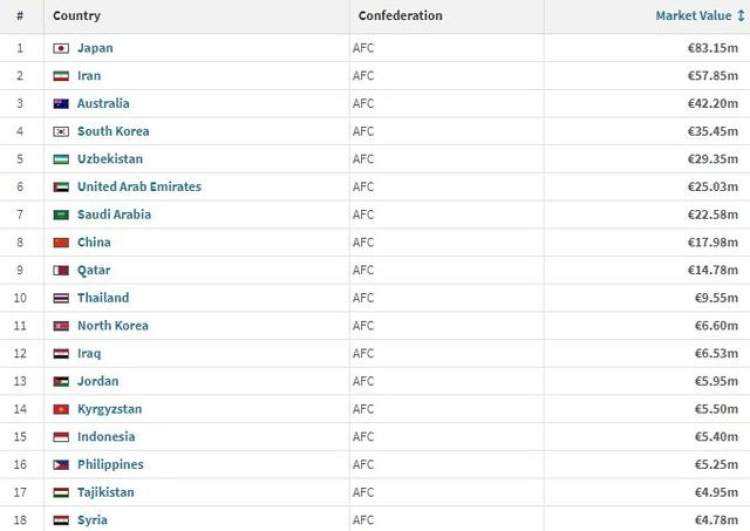Open the Thailand team page link
Viewport: 750px width, 531px height.
coord(103,298)
